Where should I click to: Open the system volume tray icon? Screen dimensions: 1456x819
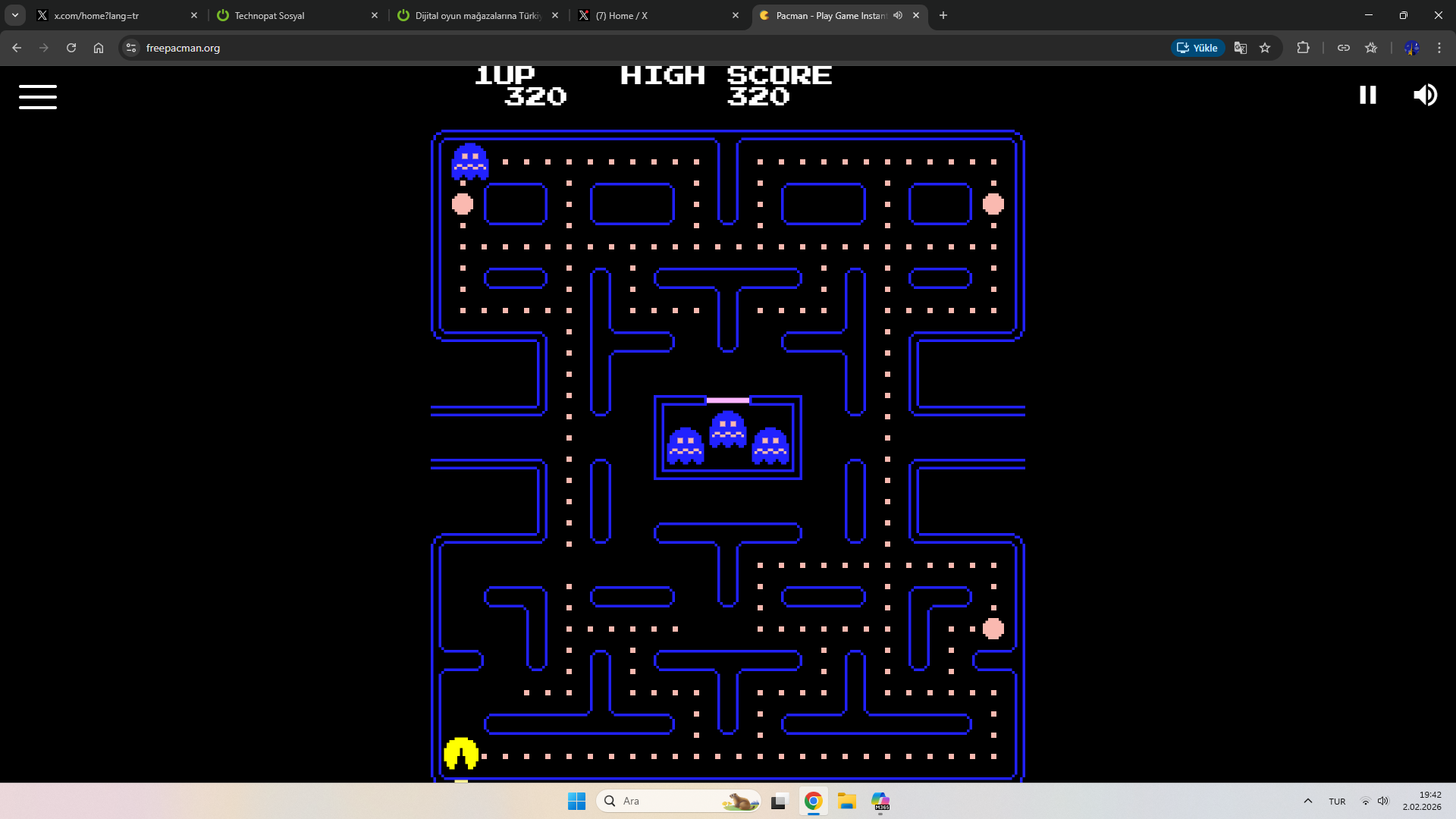1382,801
